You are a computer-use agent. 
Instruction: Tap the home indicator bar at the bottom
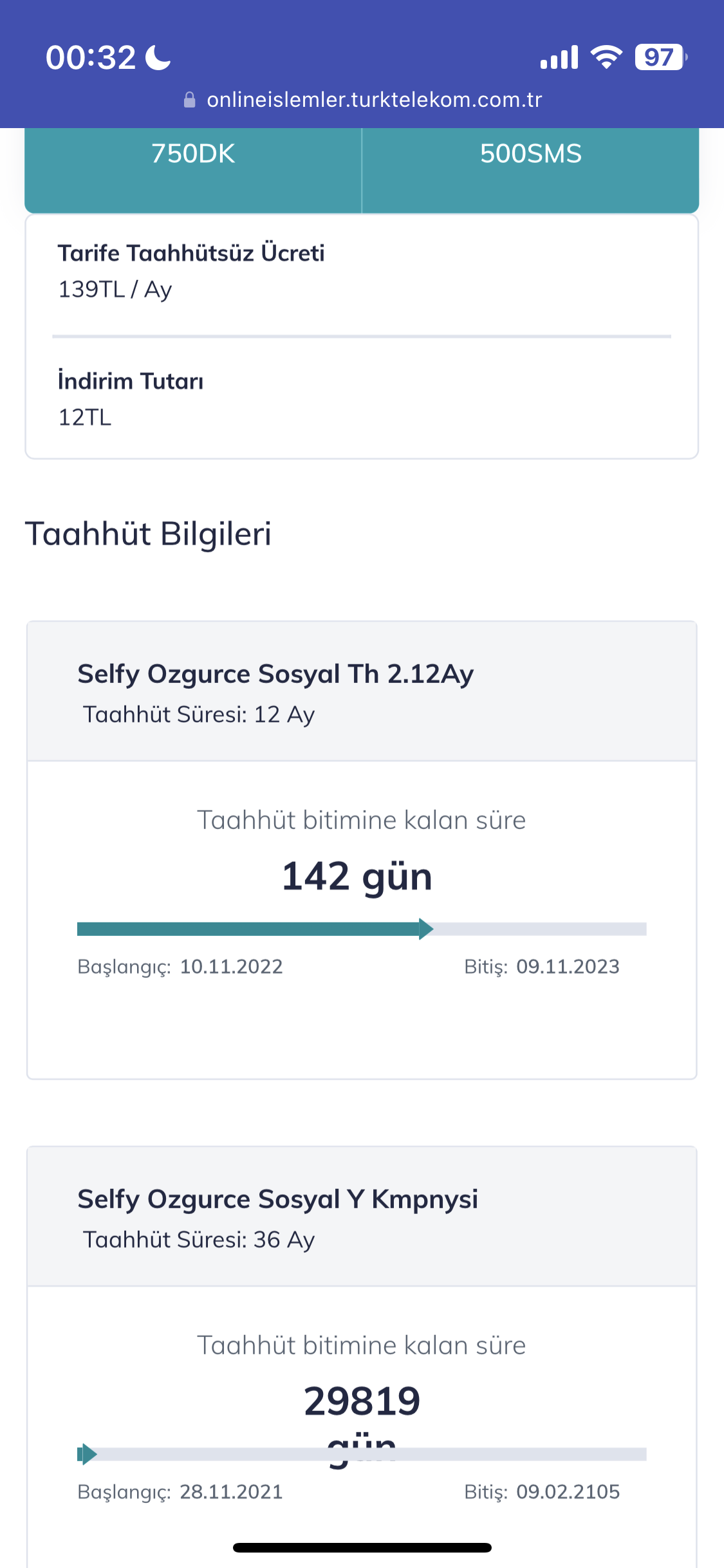362,1547
